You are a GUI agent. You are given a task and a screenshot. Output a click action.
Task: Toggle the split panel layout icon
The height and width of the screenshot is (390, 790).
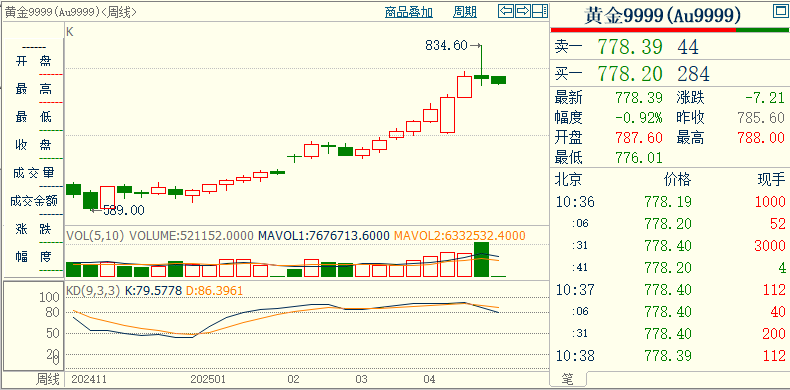tap(540, 11)
